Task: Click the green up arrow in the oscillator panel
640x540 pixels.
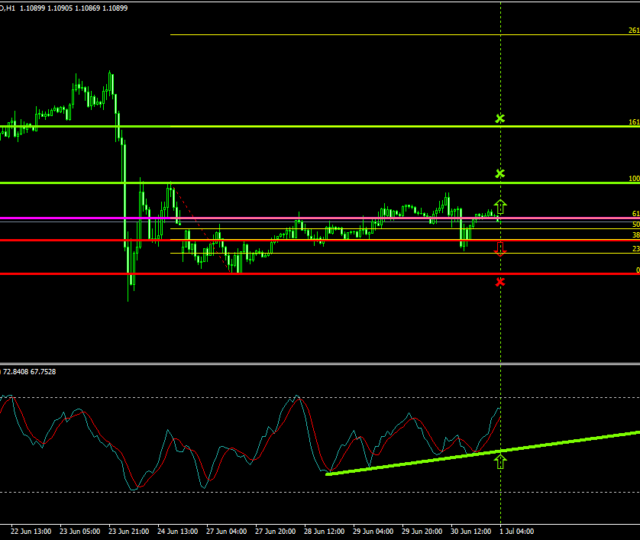Action: (500, 461)
